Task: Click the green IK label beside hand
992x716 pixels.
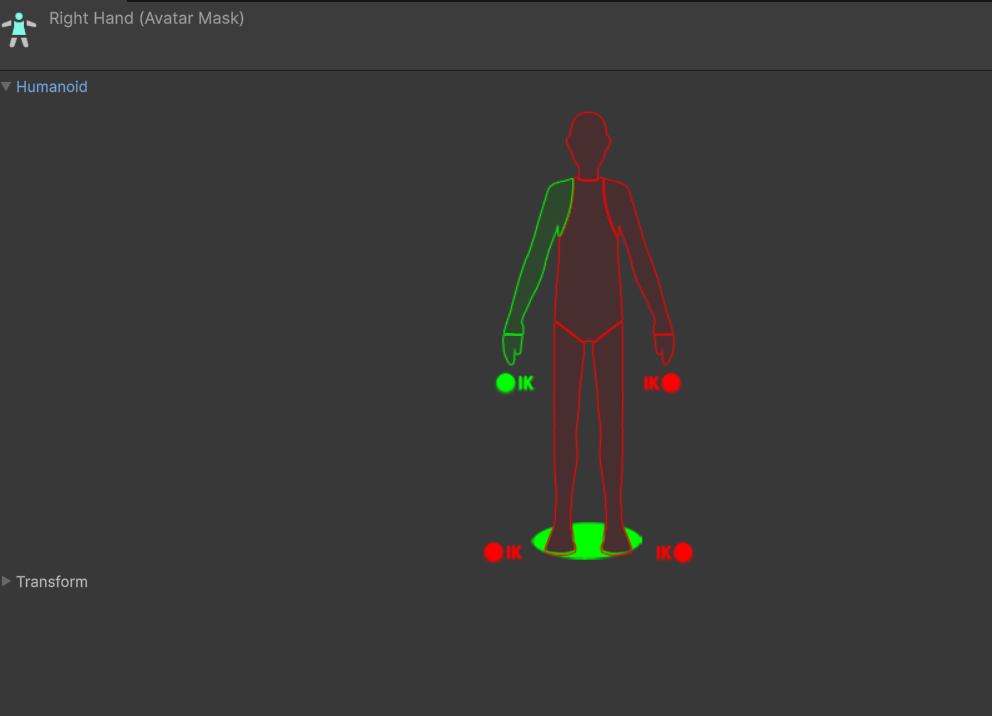Action: (x=526, y=383)
